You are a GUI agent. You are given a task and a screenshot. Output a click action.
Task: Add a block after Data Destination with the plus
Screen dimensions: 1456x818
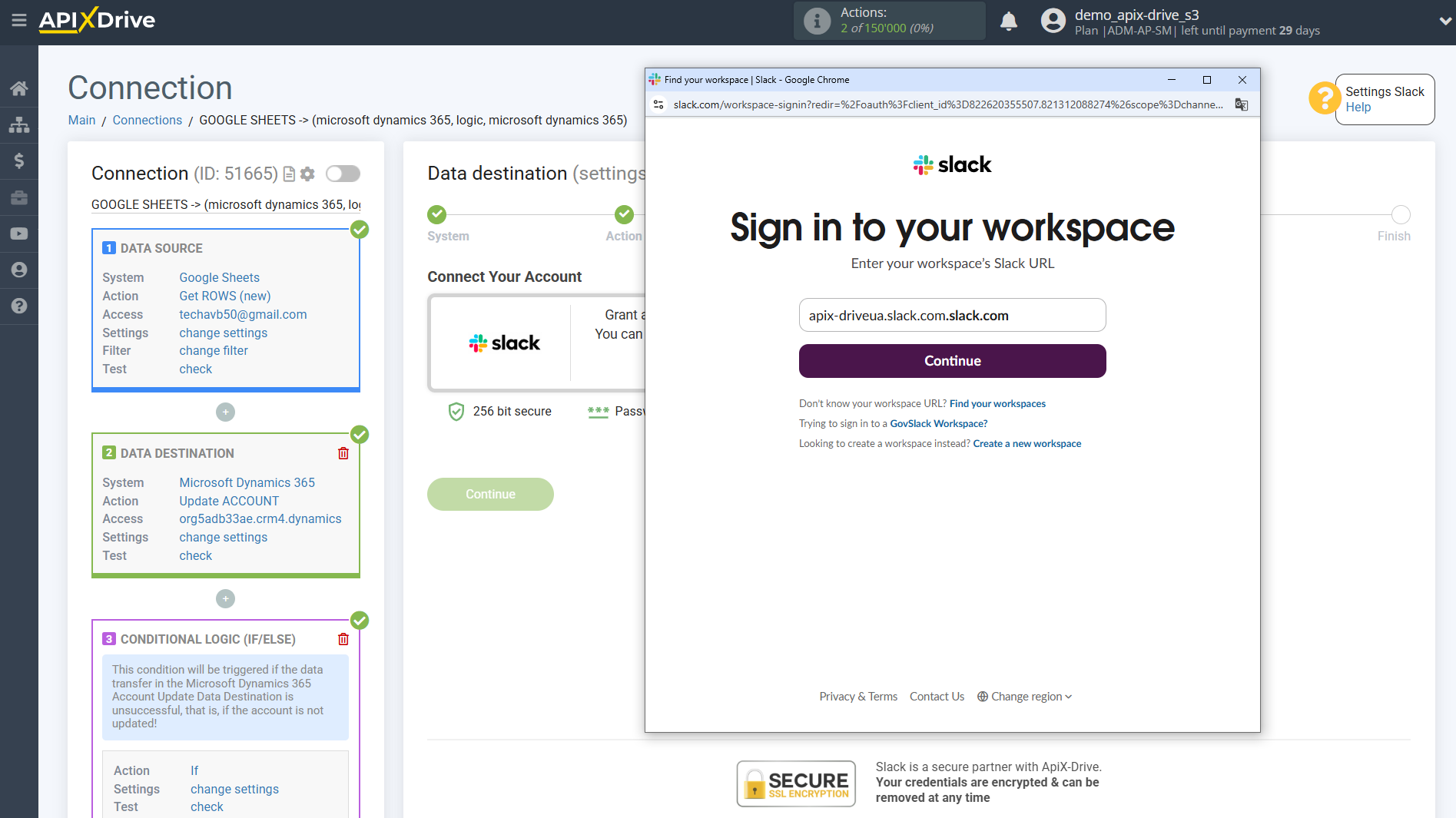coord(225,598)
